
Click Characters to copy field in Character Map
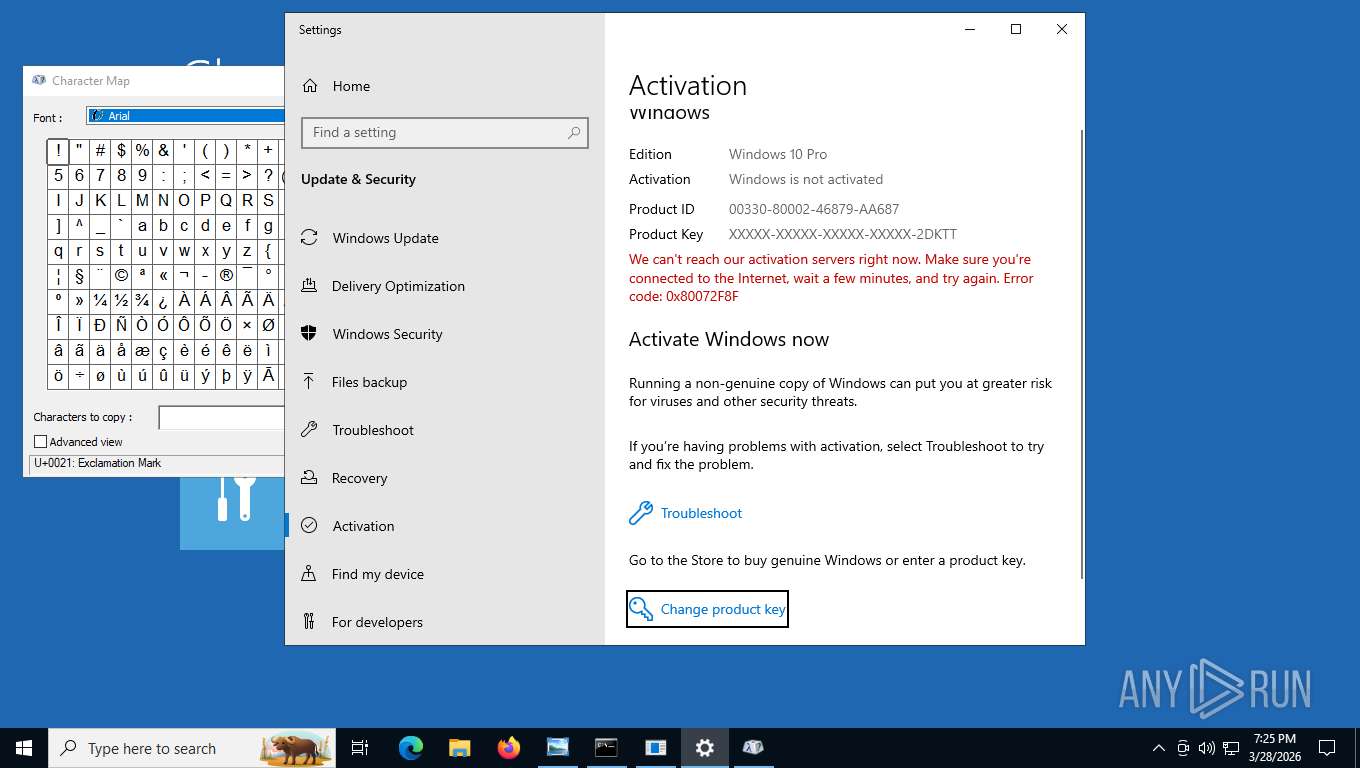(x=222, y=417)
